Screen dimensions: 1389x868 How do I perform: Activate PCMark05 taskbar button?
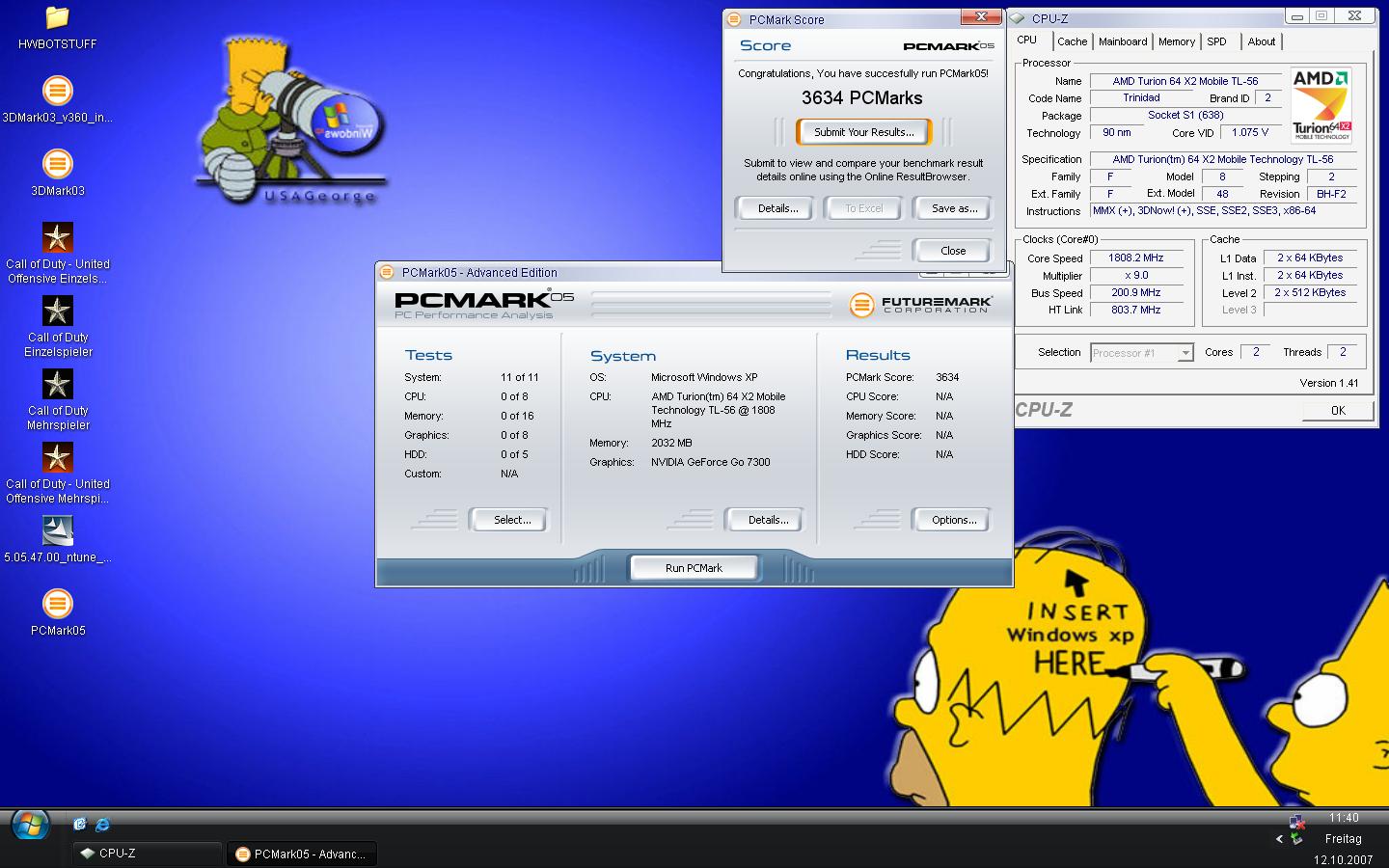coord(301,854)
